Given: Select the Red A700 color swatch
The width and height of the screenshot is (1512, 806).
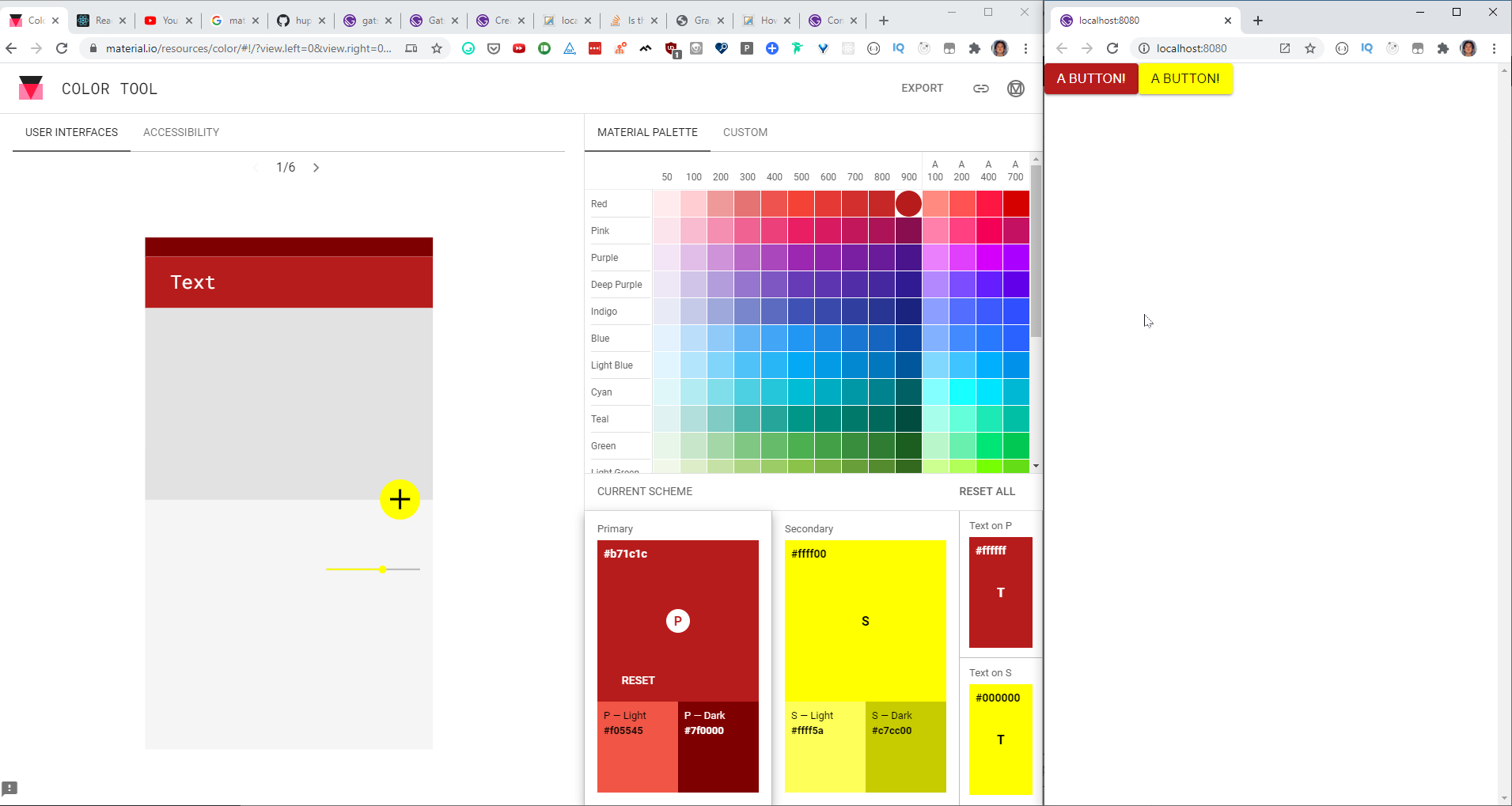Looking at the screenshot, I should 1016,203.
